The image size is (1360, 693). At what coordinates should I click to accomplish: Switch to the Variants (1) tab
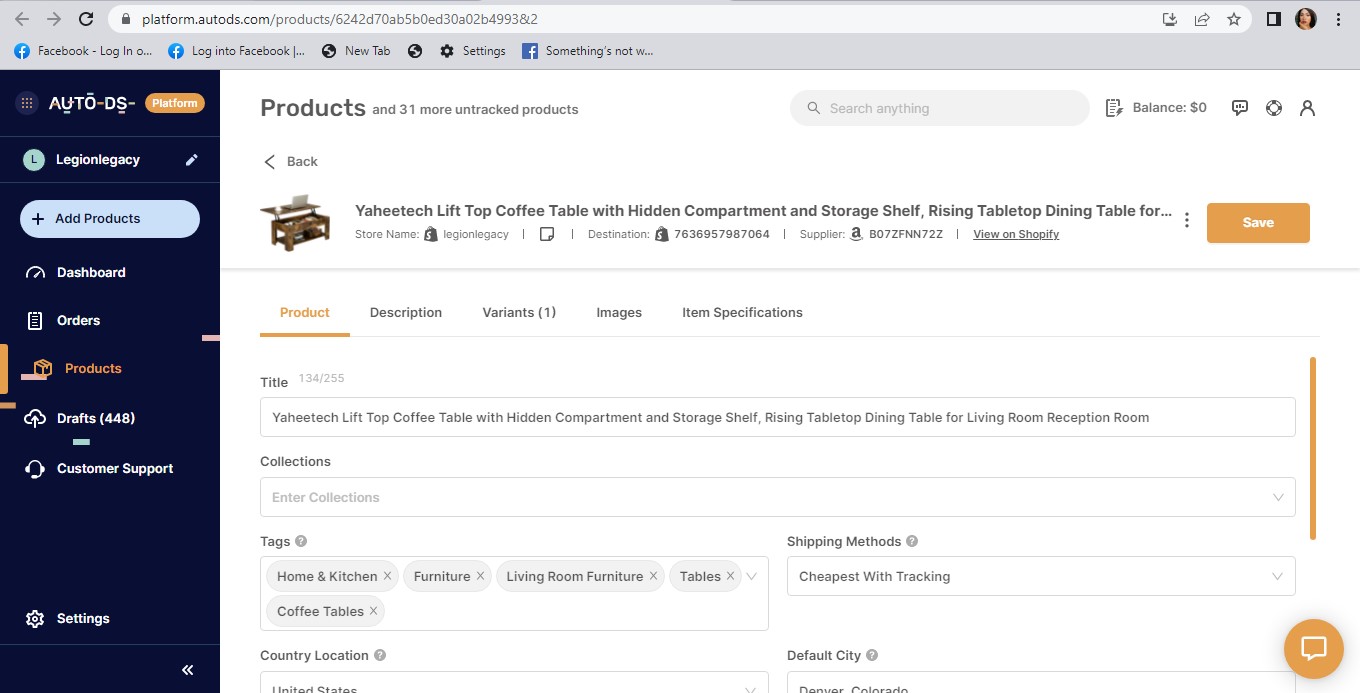point(519,312)
